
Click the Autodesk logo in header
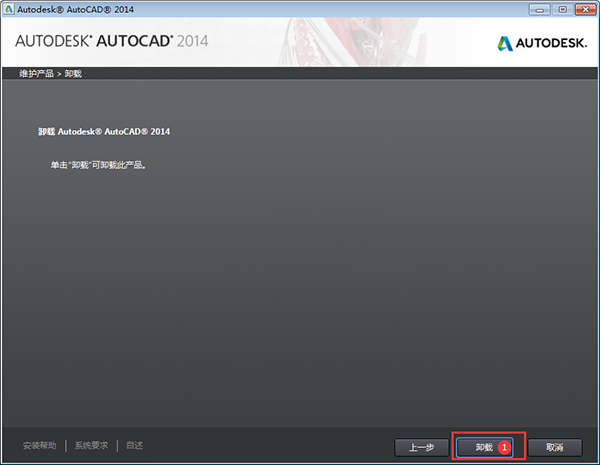542,43
